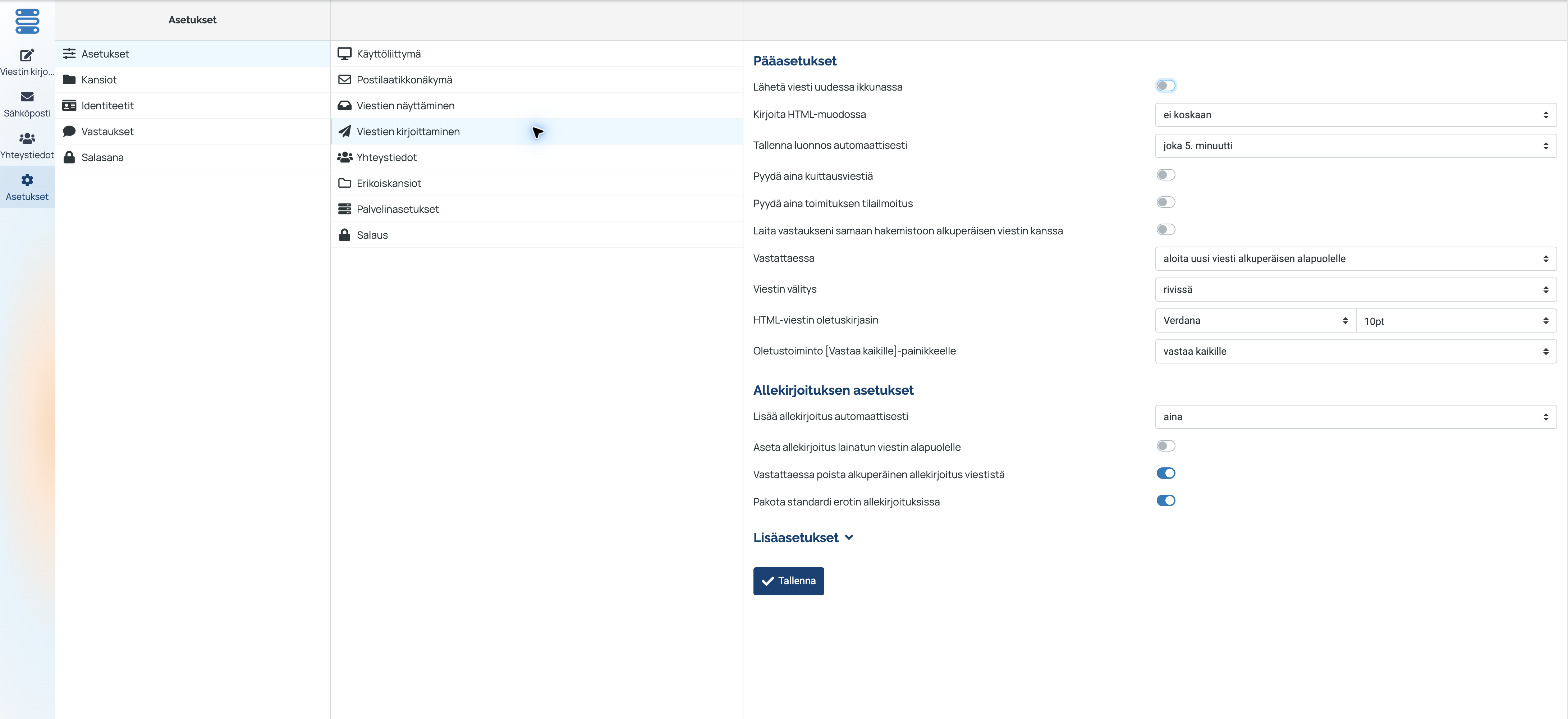Click the server icon beside Palvelinasetukset
Viewport: 1568px width, 719px height.
[344, 209]
